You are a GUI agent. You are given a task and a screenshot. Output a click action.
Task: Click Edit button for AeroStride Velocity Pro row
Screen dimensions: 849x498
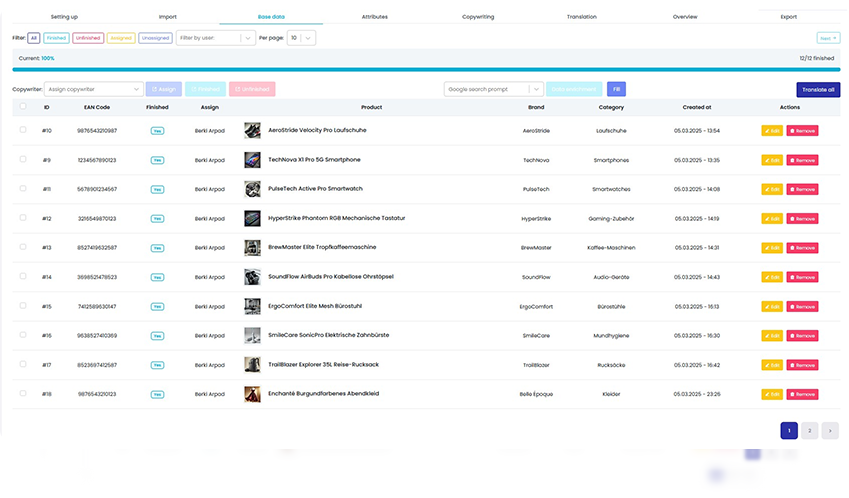pyautogui.click(x=772, y=131)
